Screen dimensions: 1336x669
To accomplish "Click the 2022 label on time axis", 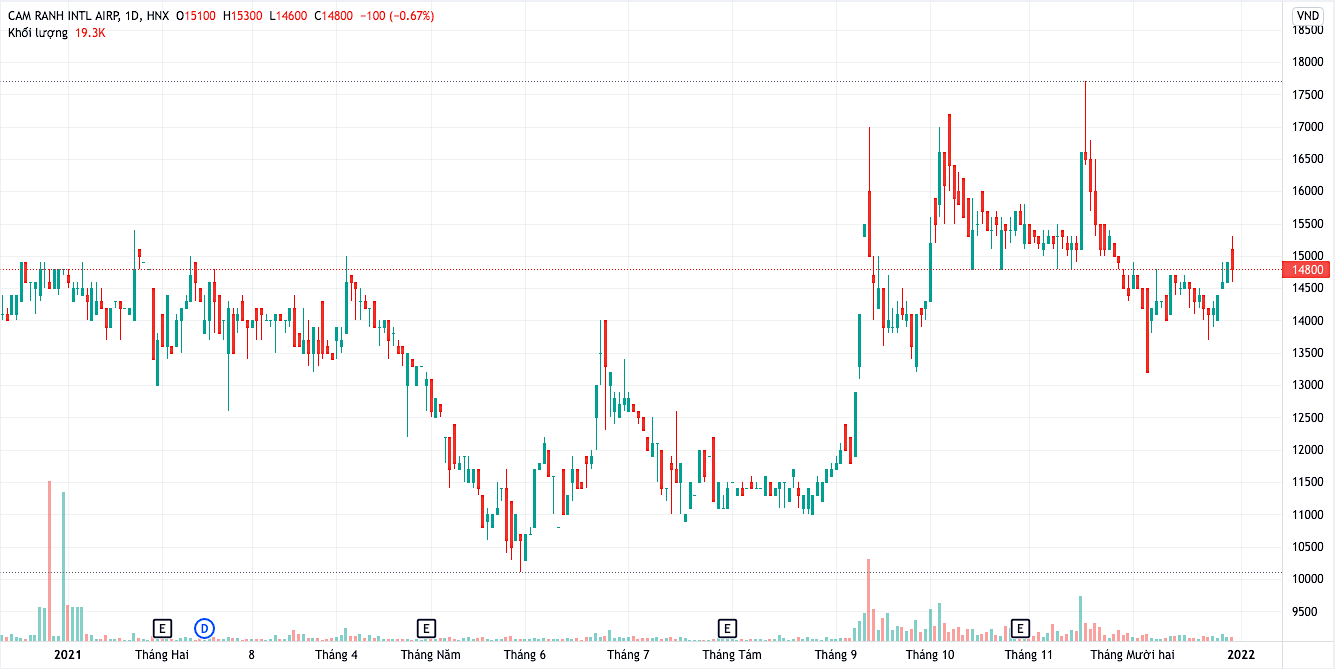I will (x=1241, y=655).
